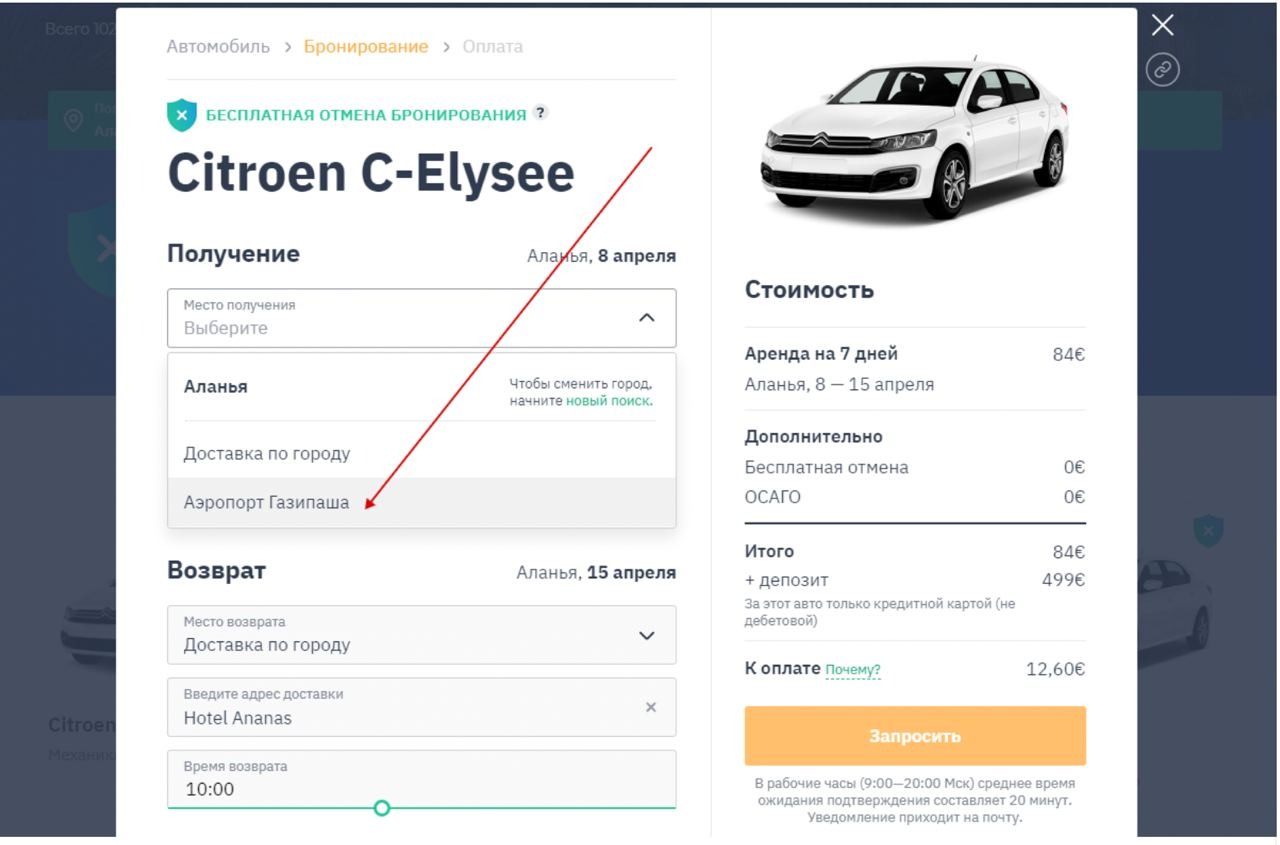The height and width of the screenshot is (845, 1280).
Task: Click the shield badge on background car card
Action: pos(1208,531)
